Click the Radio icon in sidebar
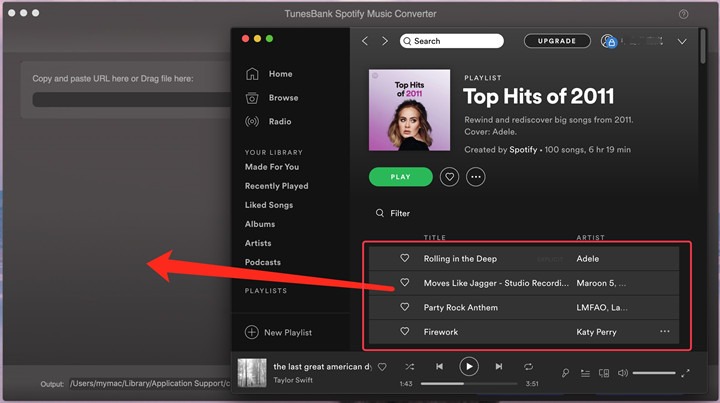720x403 pixels. 252,122
